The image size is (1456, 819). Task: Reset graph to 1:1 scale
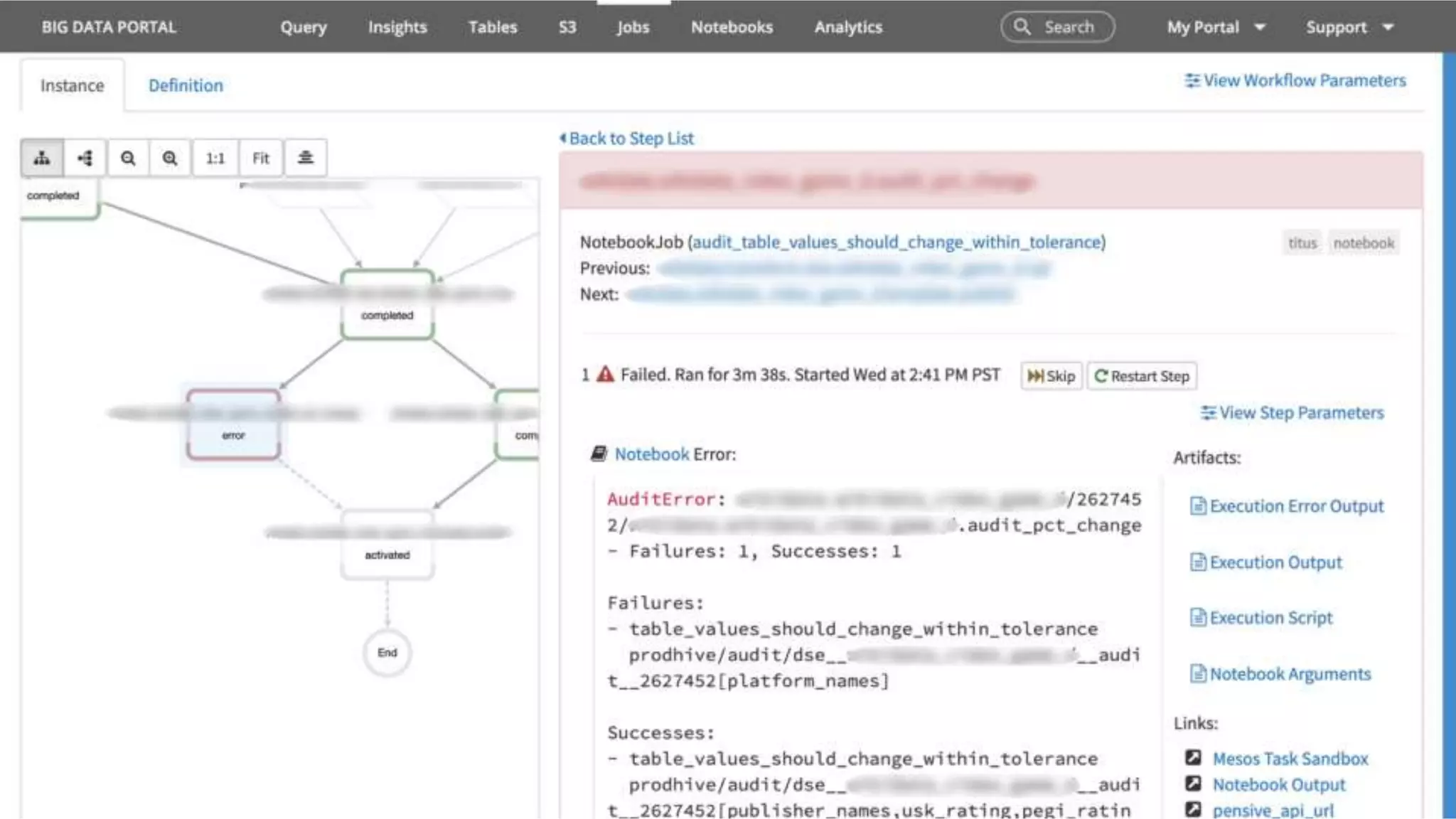[x=215, y=158]
